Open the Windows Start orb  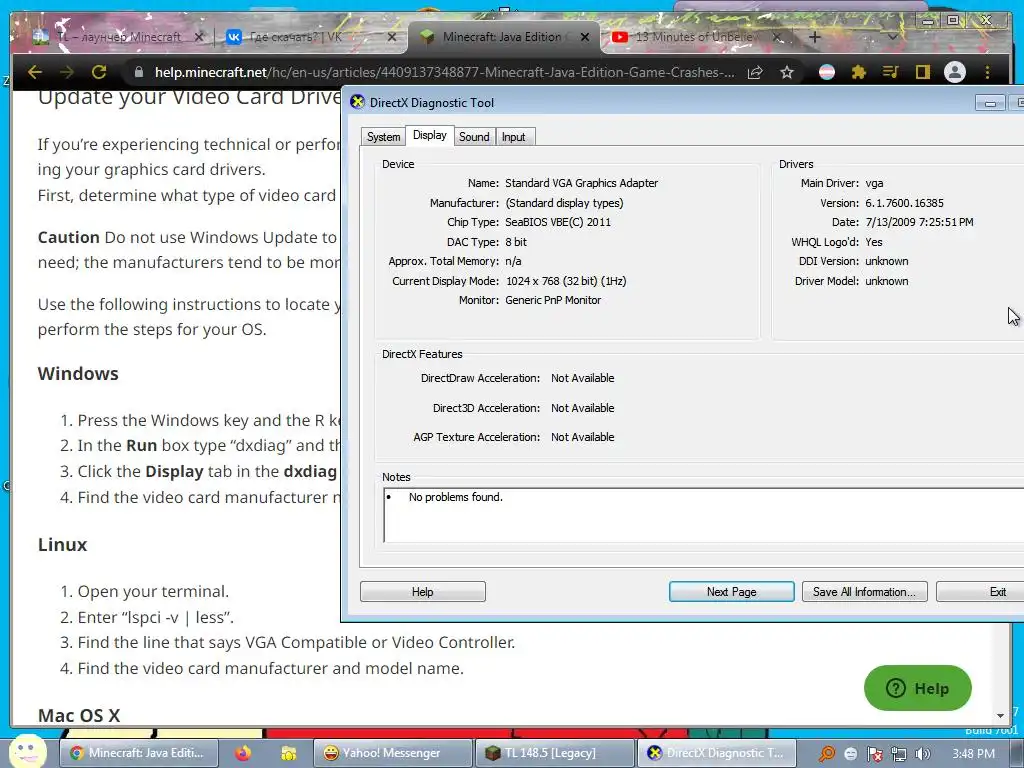click(x=27, y=753)
